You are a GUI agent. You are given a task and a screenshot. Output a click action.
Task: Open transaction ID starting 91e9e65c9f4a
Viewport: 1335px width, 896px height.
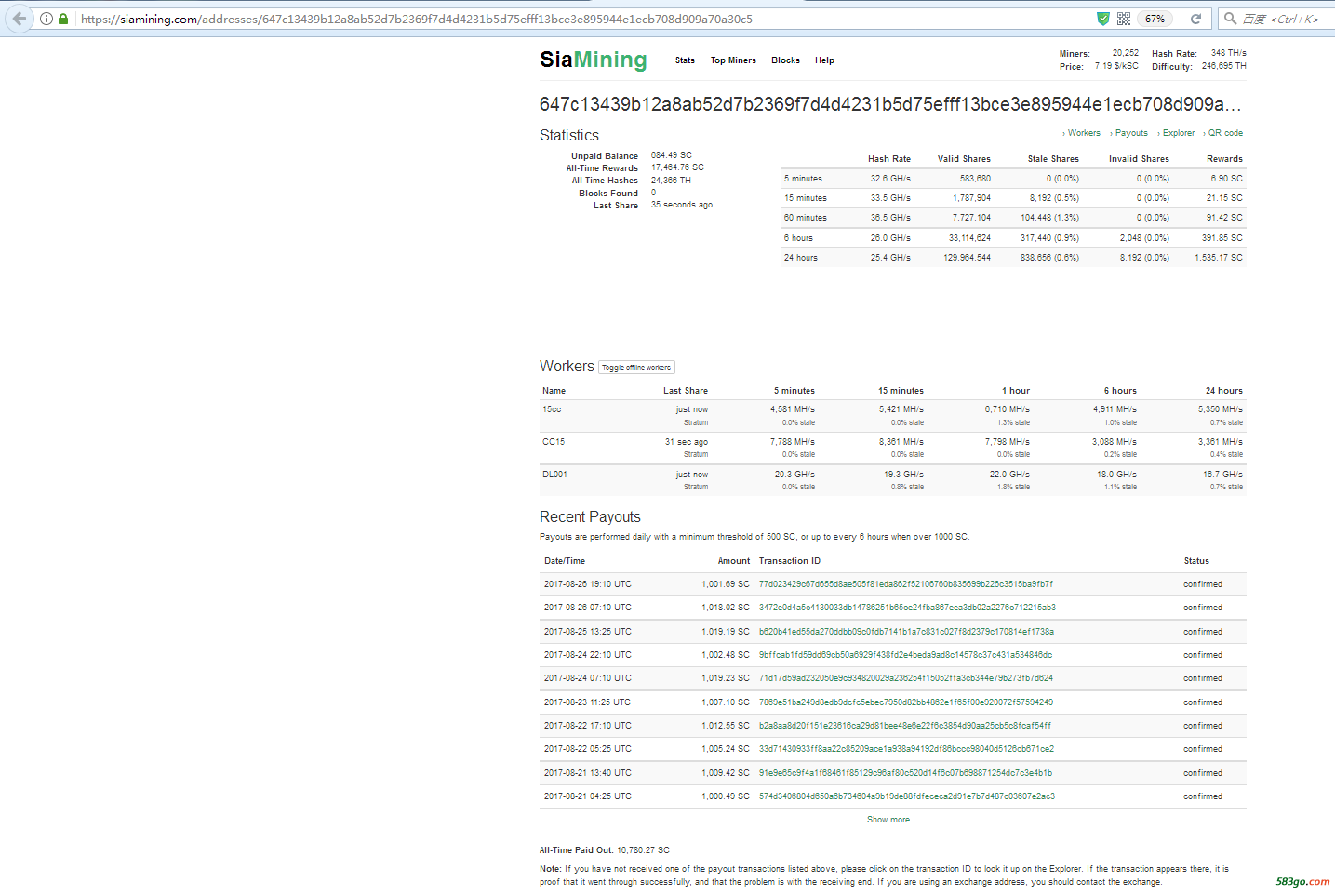(905, 773)
